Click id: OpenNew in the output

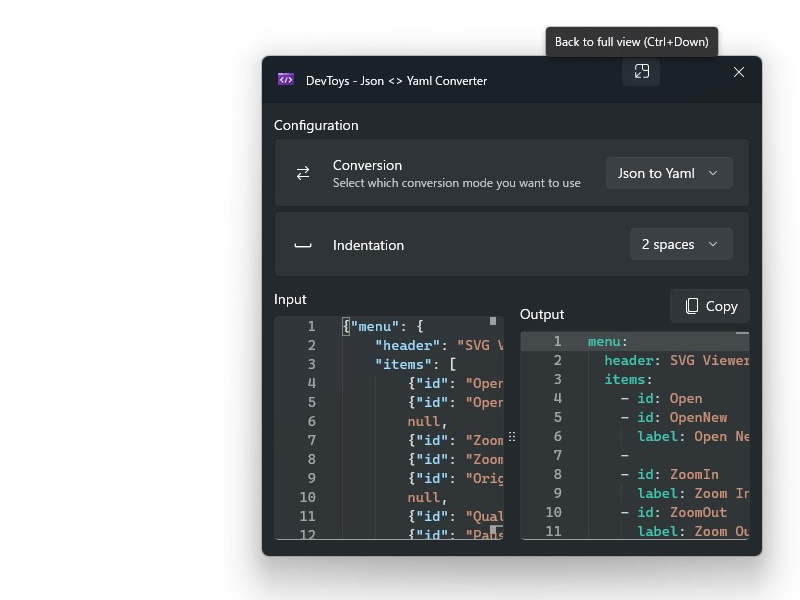pos(682,417)
